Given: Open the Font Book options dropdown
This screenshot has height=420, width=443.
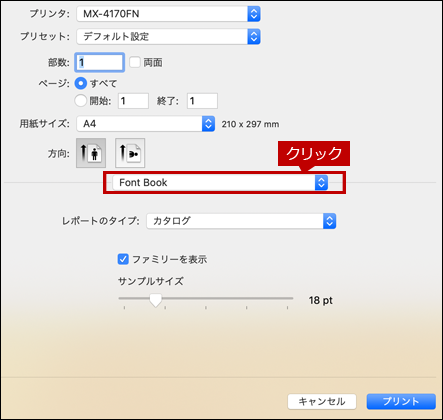Looking at the screenshot, I should click(220, 183).
